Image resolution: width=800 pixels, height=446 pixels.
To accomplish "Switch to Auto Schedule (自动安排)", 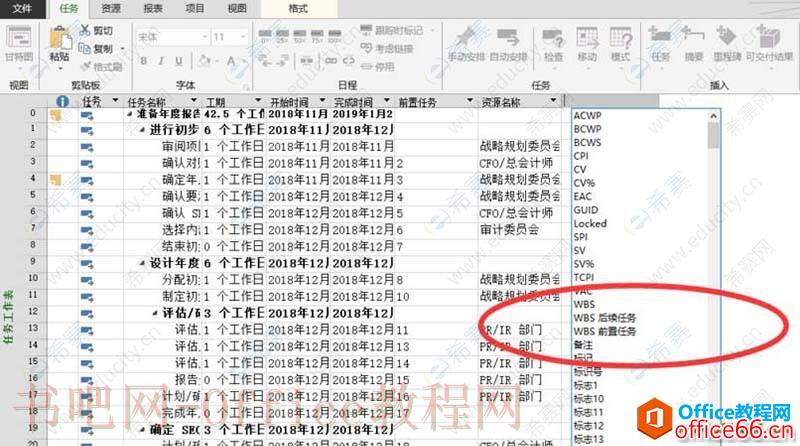I will click(x=508, y=43).
